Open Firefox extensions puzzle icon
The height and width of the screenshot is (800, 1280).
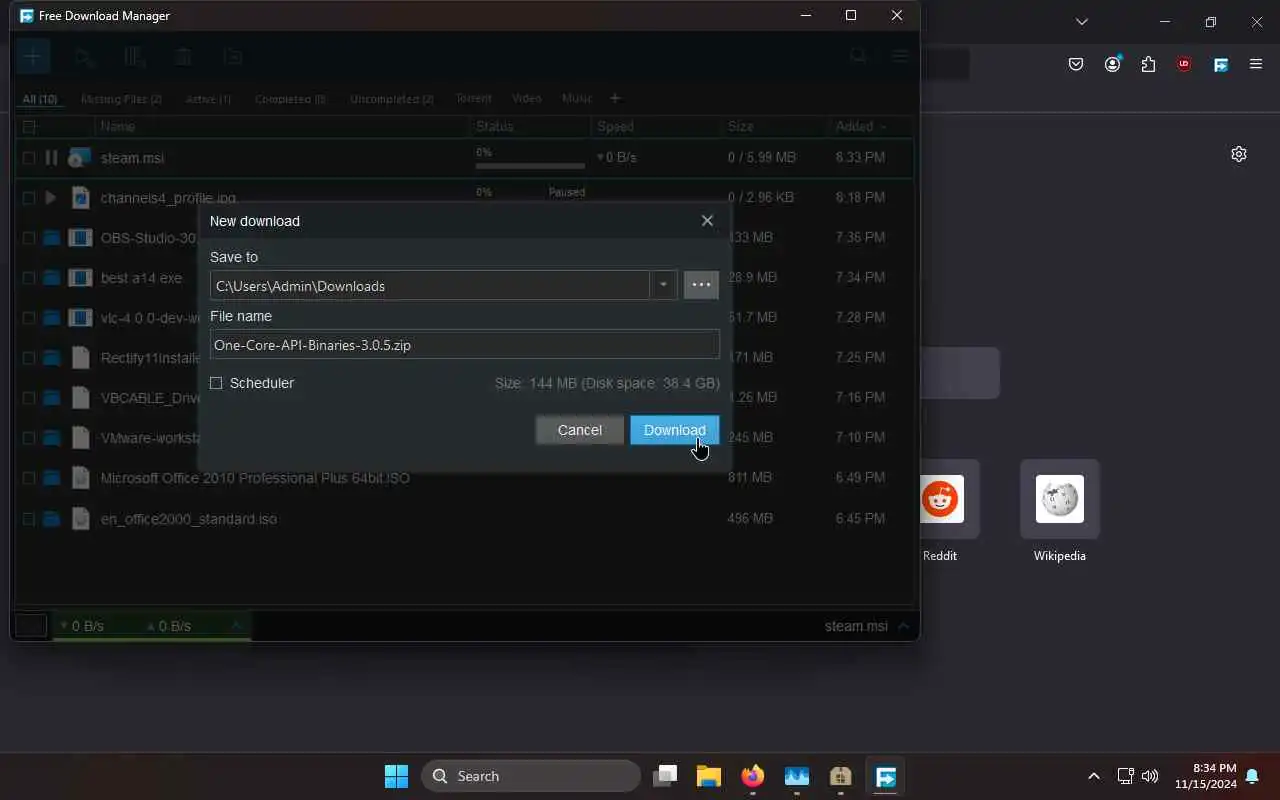(x=1148, y=64)
